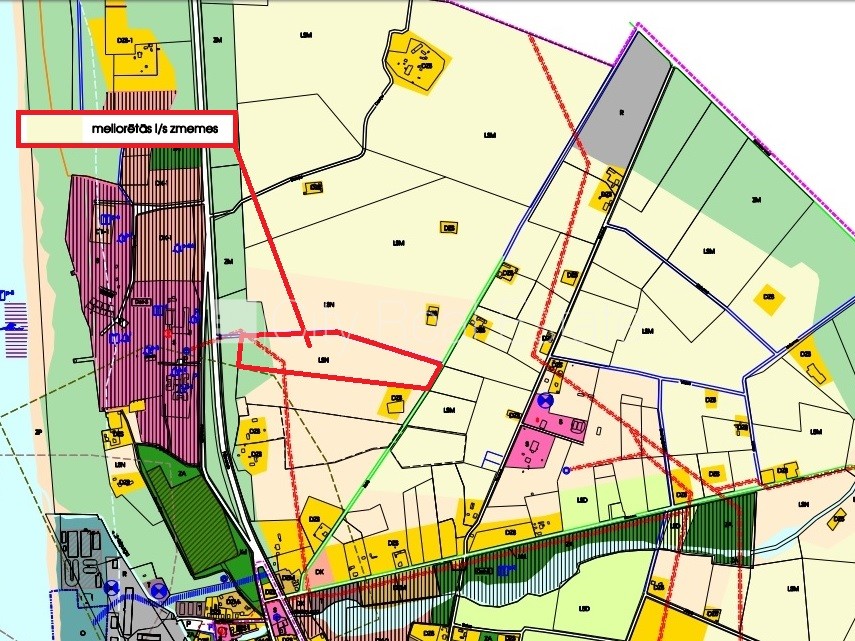
Task: Click the blue circle icon at bottom left
Action: click(x=157, y=590)
